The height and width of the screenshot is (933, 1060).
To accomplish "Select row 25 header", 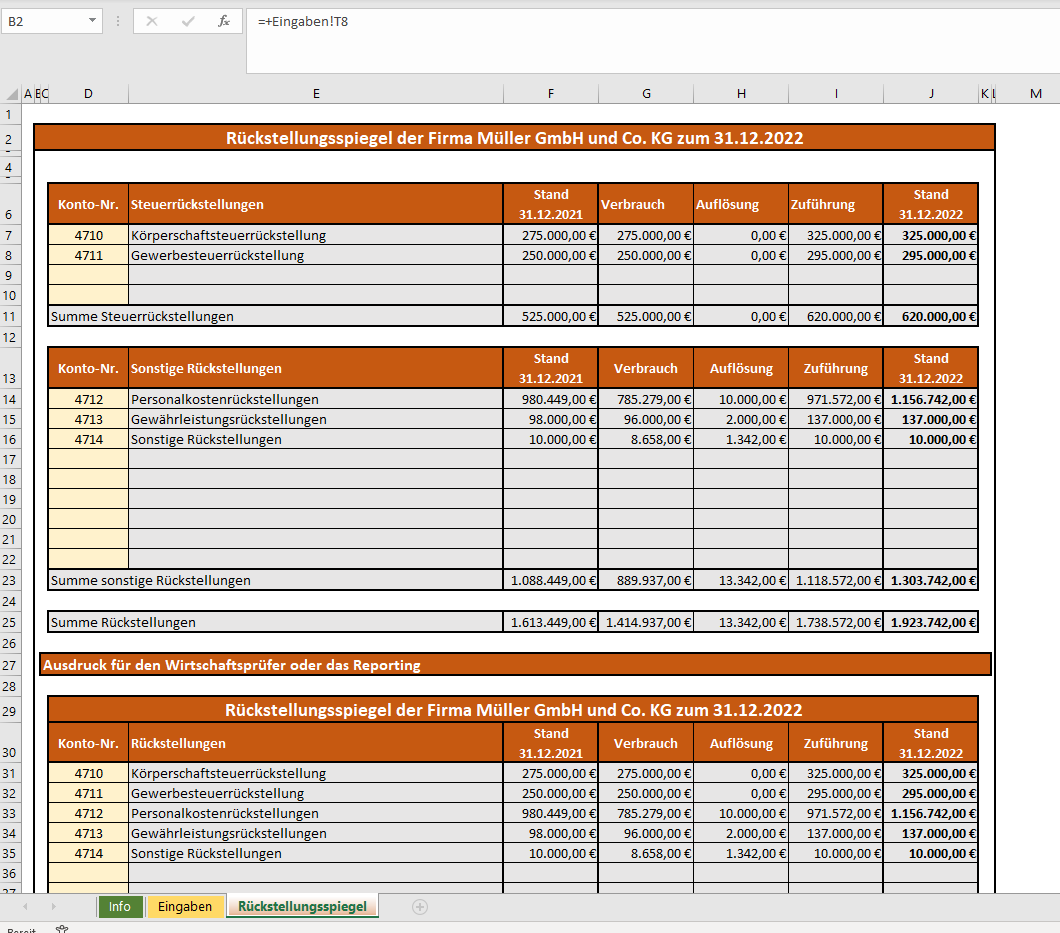I will point(9,622).
